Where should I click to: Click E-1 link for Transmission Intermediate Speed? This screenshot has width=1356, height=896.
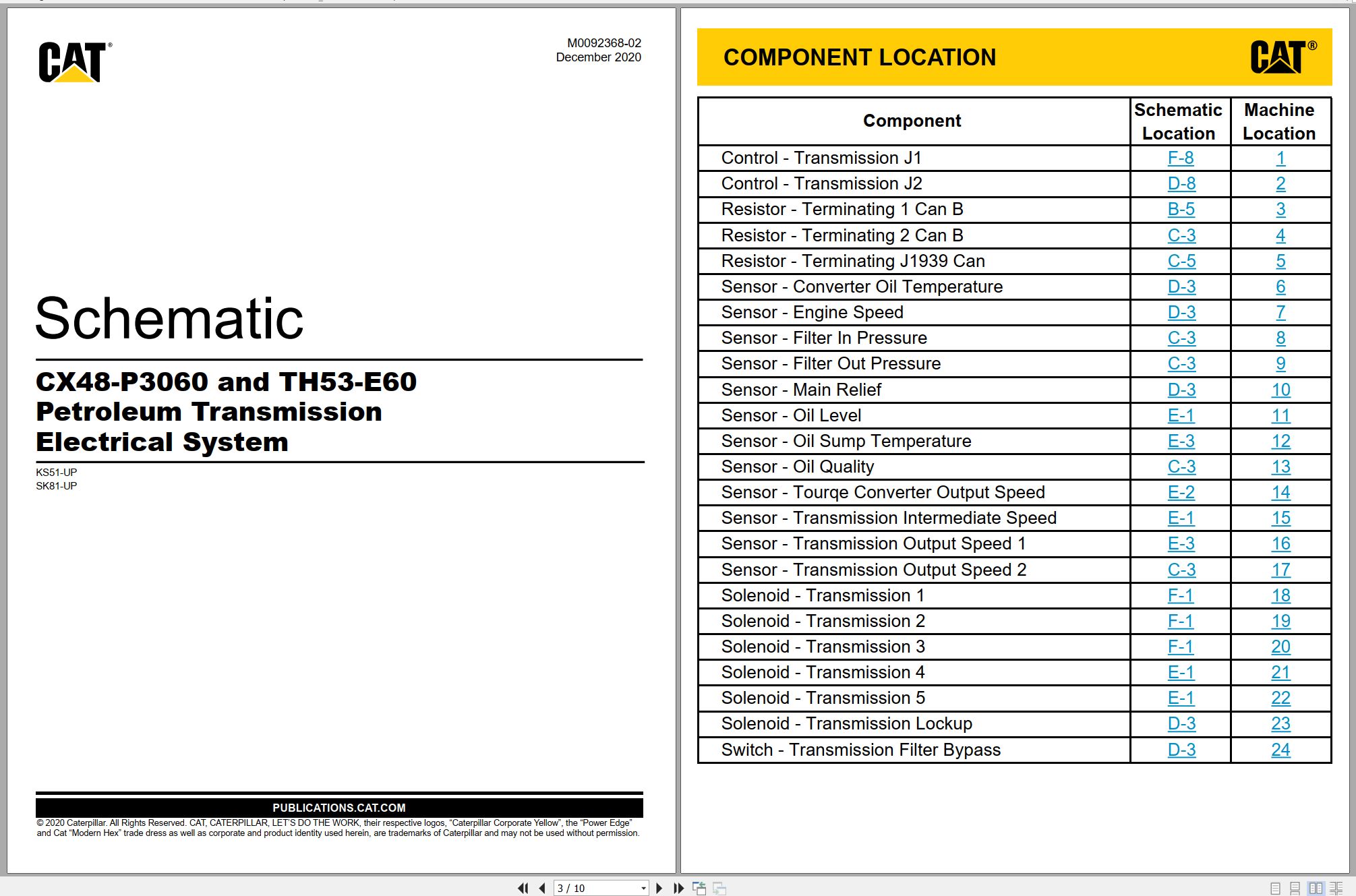[x=1181, y=518]
